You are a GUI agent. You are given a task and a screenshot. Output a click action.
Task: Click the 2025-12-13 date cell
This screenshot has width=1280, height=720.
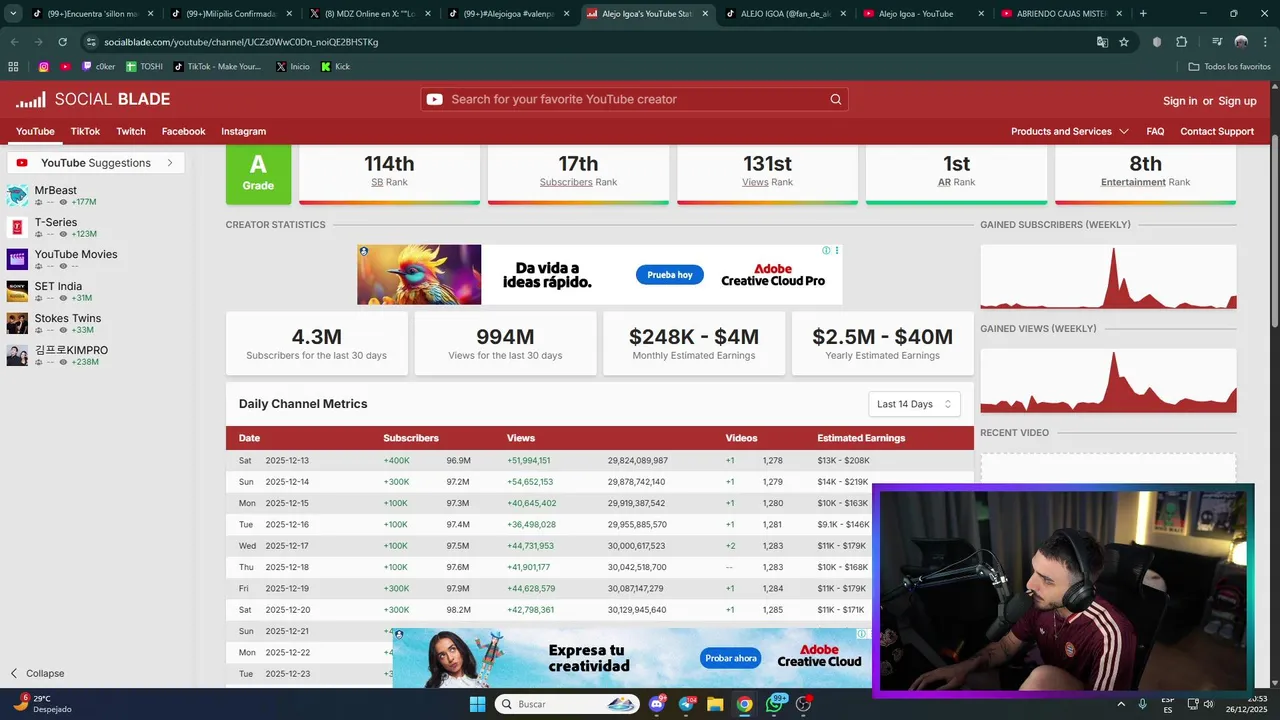pos(287,460)
